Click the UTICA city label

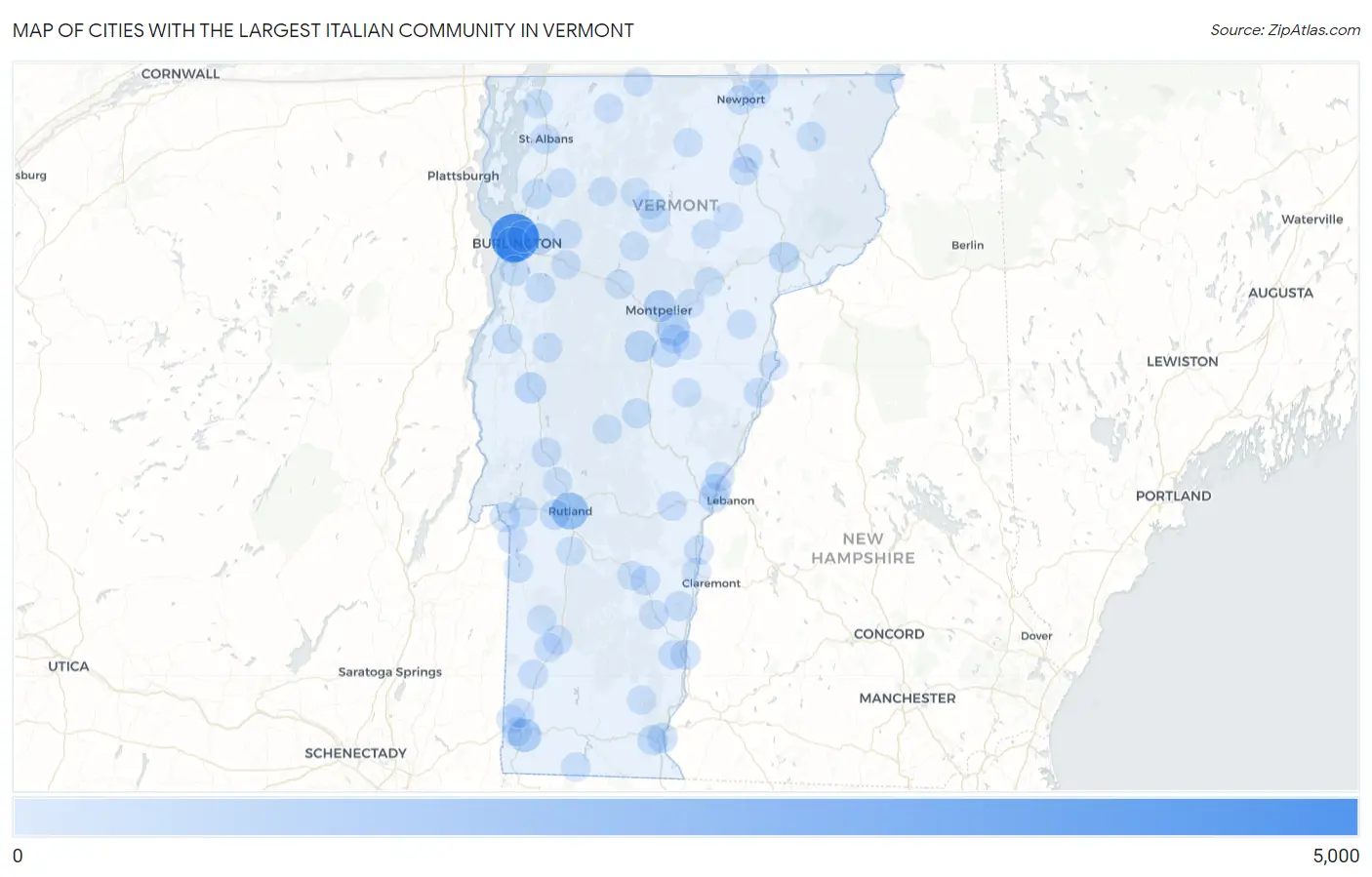[x=68, y=666]
